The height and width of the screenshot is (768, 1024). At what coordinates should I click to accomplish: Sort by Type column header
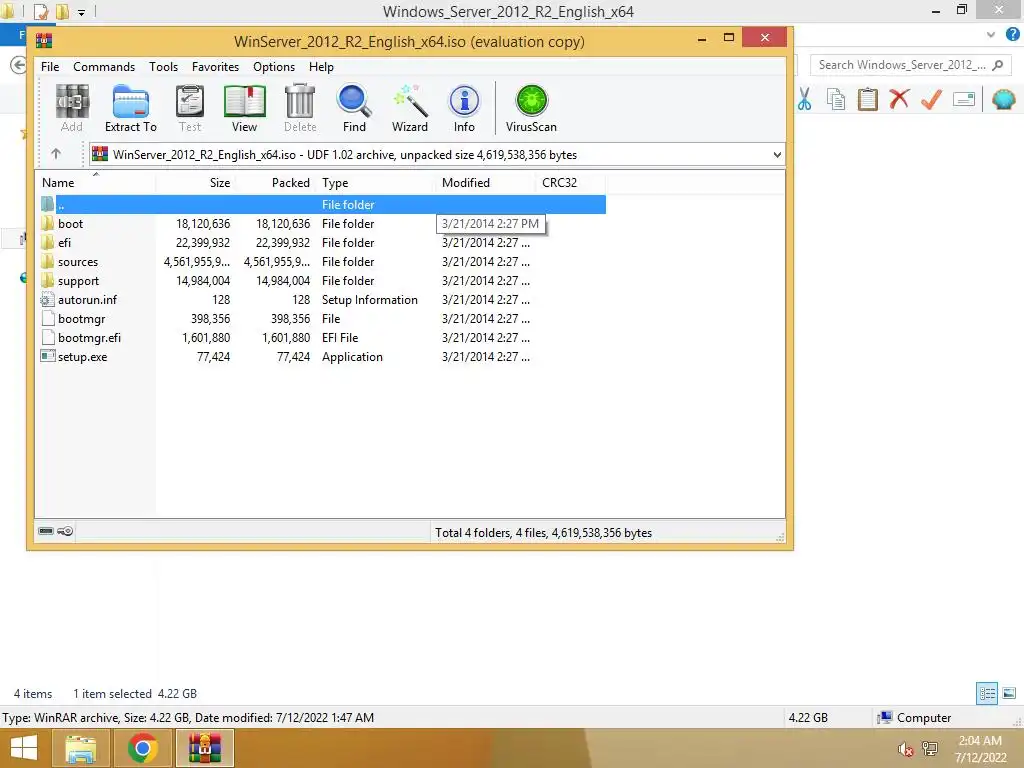pos(376,183)
